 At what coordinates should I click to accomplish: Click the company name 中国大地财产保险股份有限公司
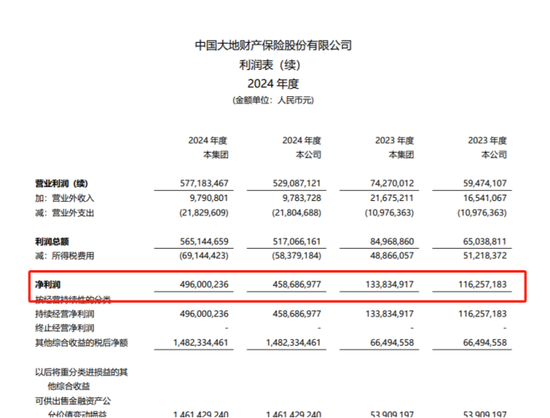coord(273,45)
